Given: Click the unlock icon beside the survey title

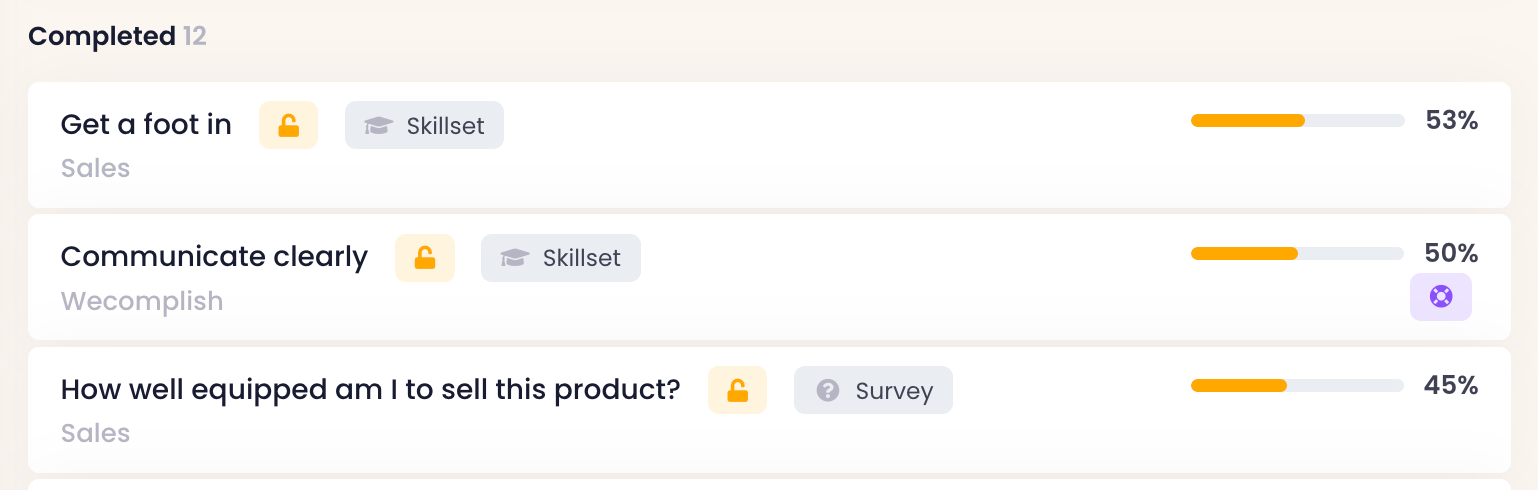Looking at the screenshot, I should click(737, 391).
